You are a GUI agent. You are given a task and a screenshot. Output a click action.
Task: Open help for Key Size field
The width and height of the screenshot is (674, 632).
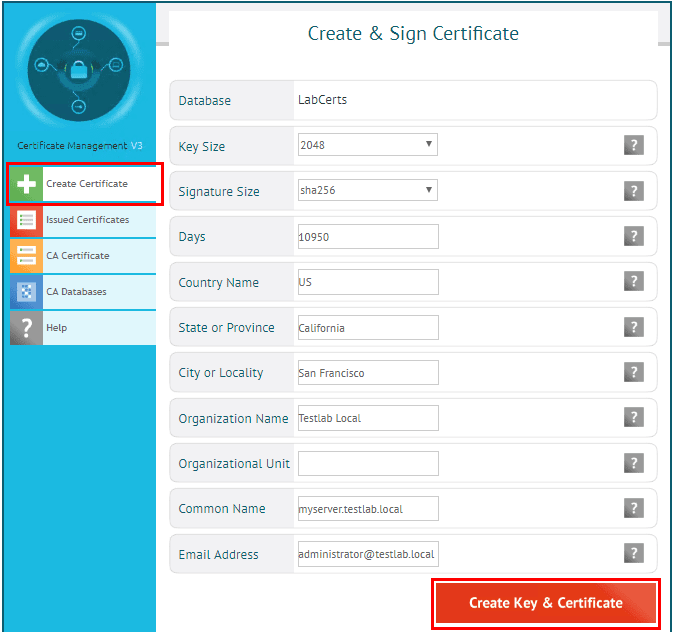tap(634, 145)
